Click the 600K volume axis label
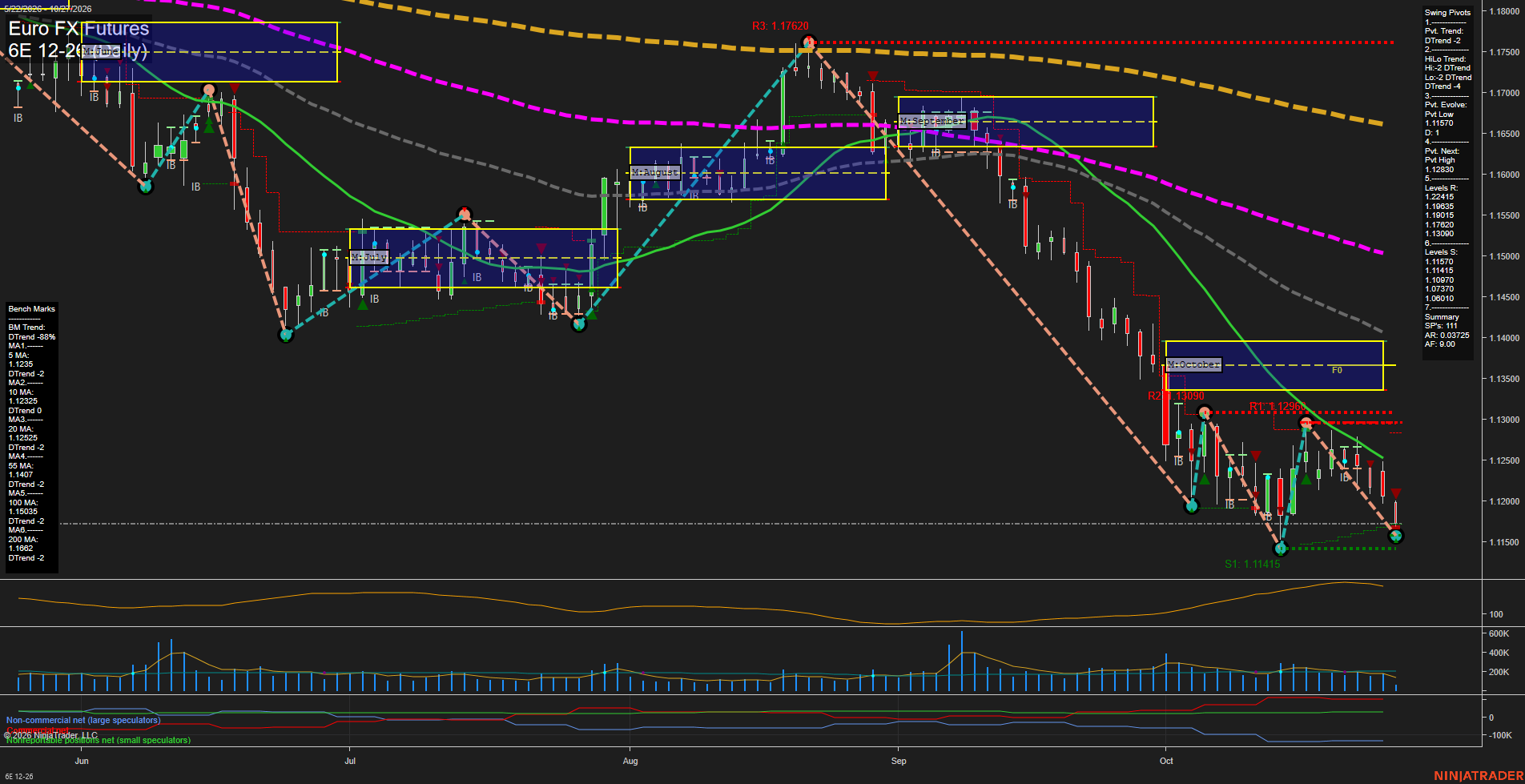Image resolution: width=1525 pixels, height=784 pixels. (x=1499, y=633)
